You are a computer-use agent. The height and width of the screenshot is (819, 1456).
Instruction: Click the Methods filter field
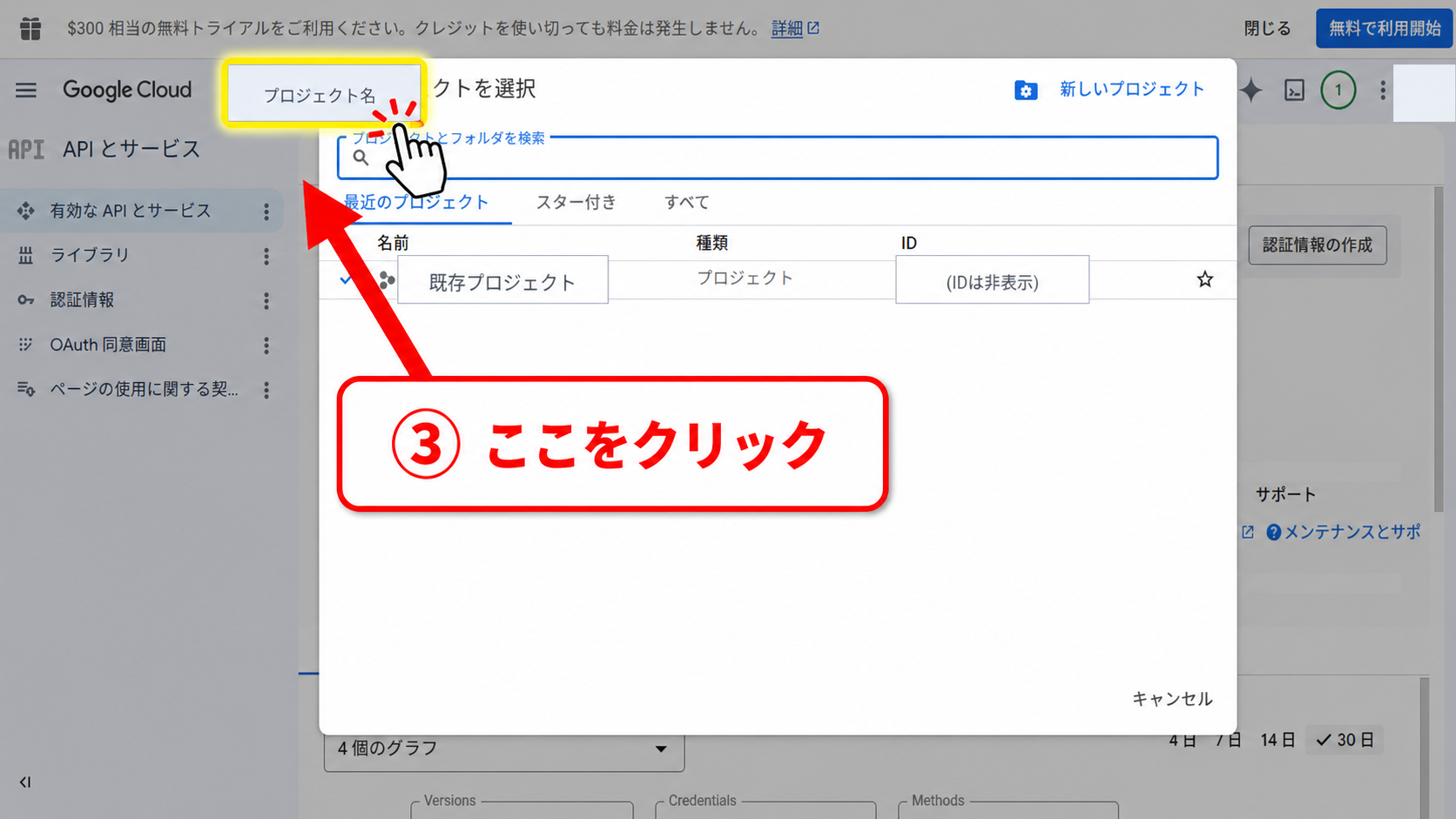click(1008, 809)
